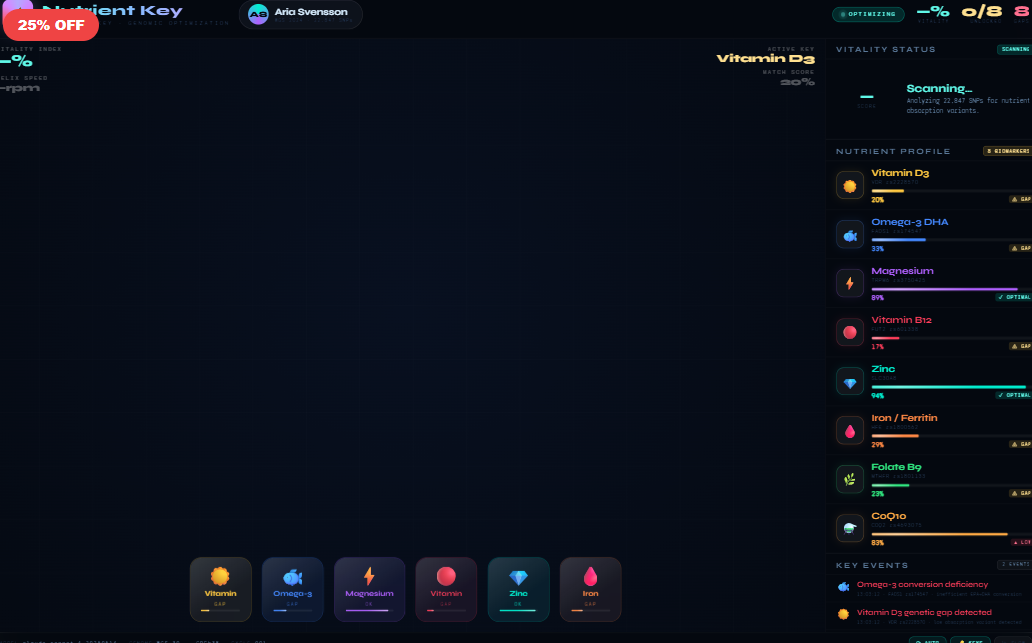This screenshot has width=1032, height=643.
Task: Open the Omega-3 conversion deficiency event
Action: pos(922,585)
